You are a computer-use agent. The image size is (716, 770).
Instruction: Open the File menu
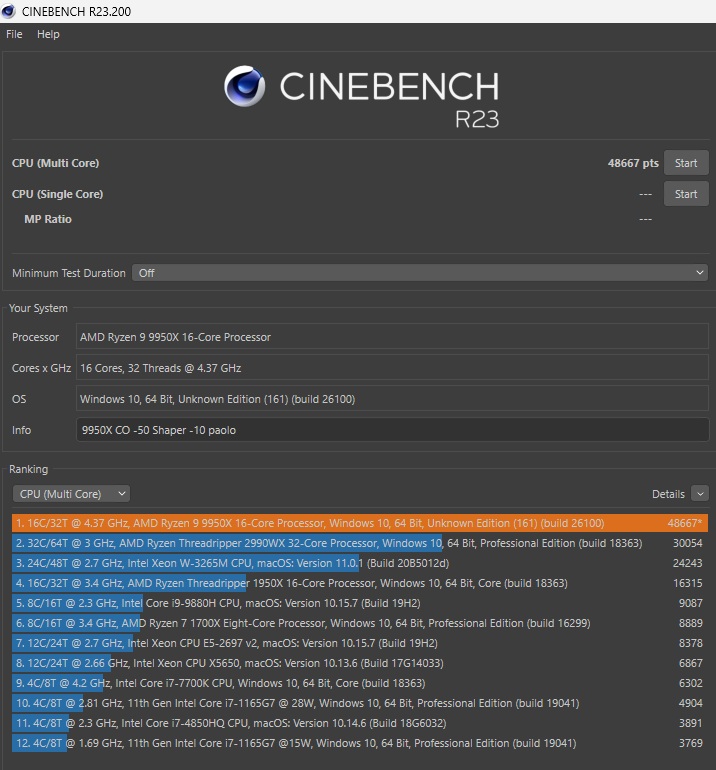click(14, 34)
